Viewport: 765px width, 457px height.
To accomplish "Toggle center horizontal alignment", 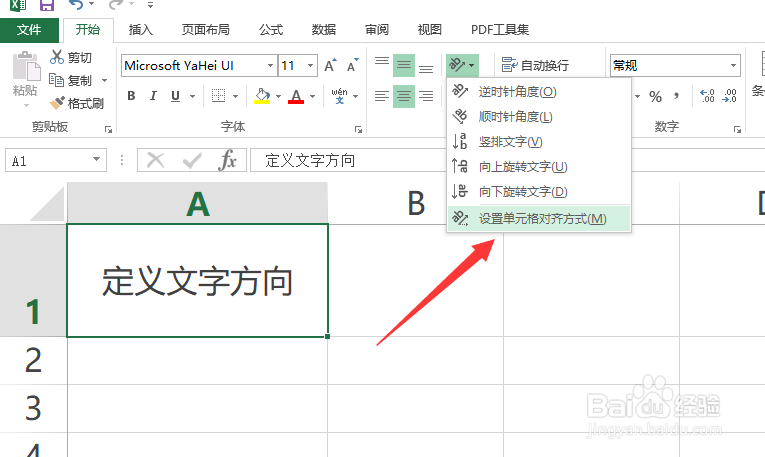I will (x=404, y=96).
